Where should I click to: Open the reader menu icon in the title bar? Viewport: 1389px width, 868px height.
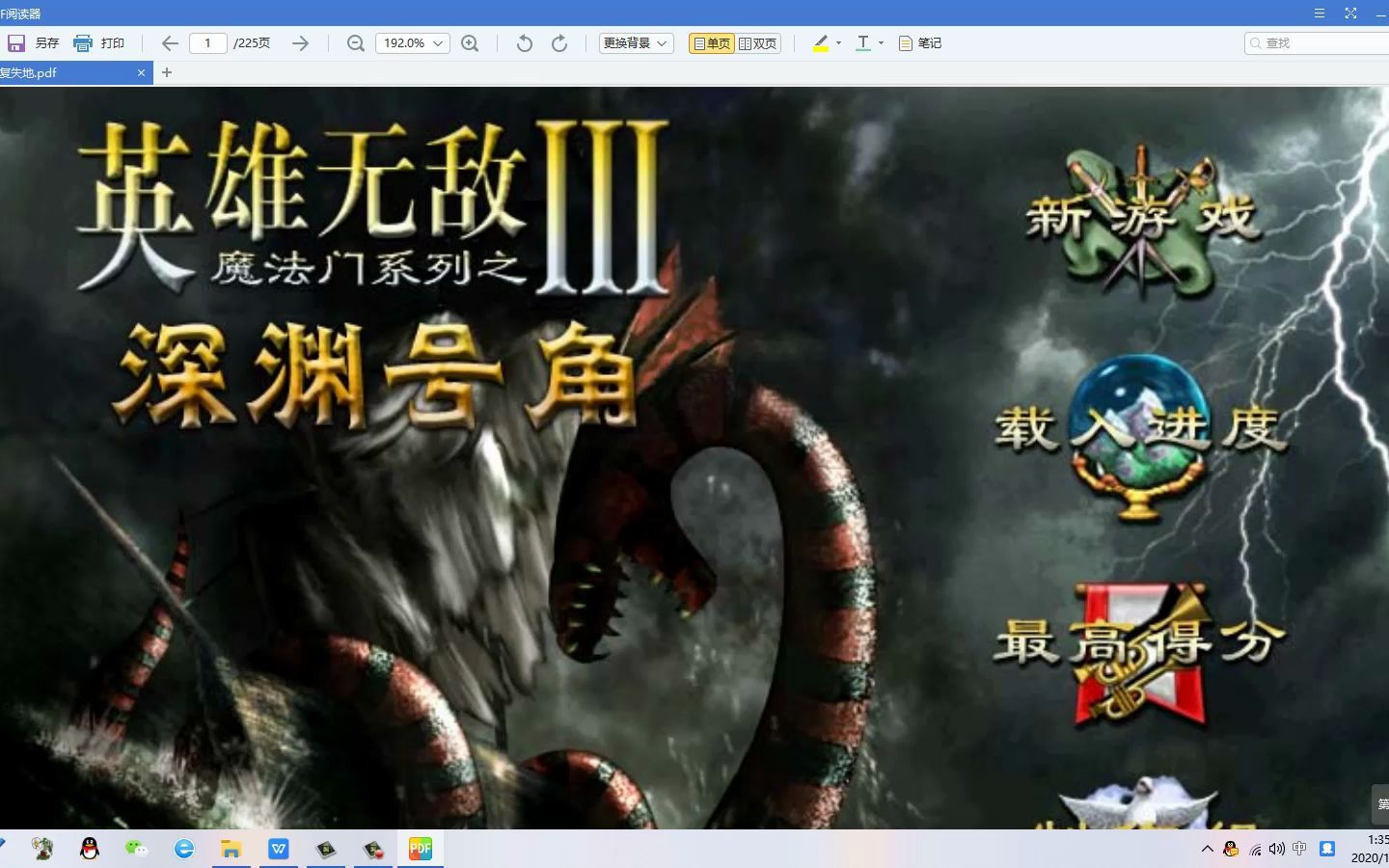[x=1319, y=13]
